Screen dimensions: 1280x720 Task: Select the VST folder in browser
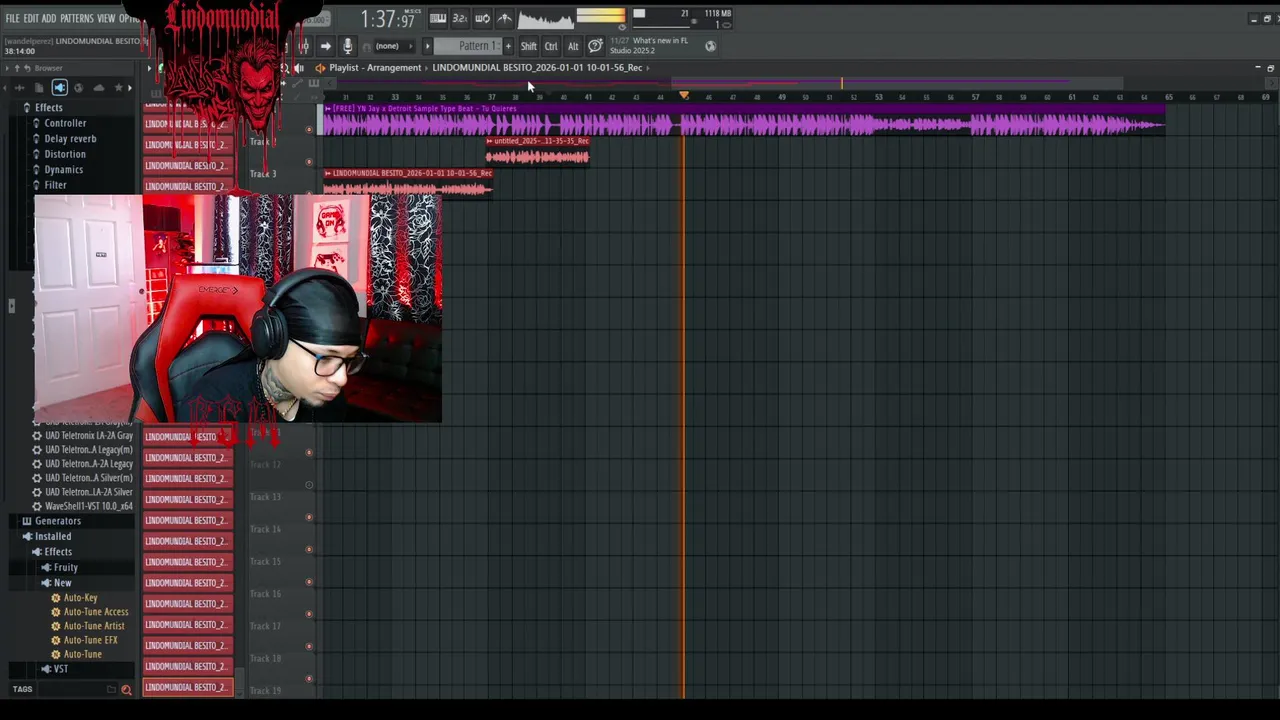pyautogui.click(x=61, y=669)
